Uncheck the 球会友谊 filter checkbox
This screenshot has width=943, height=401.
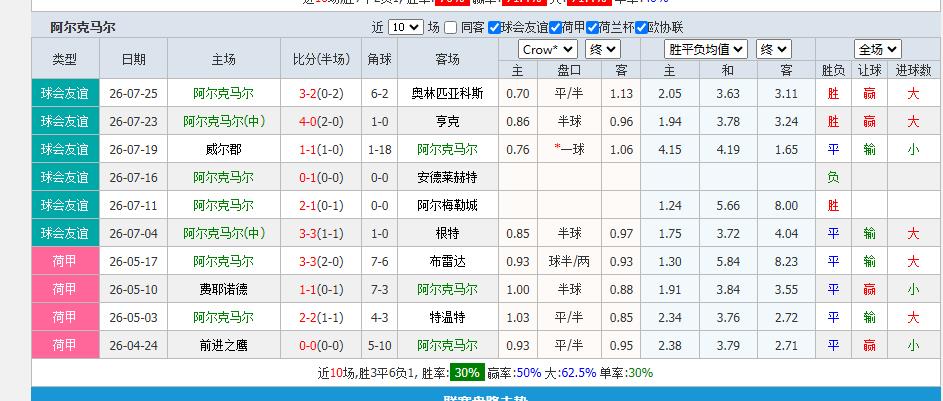[494, 28]
